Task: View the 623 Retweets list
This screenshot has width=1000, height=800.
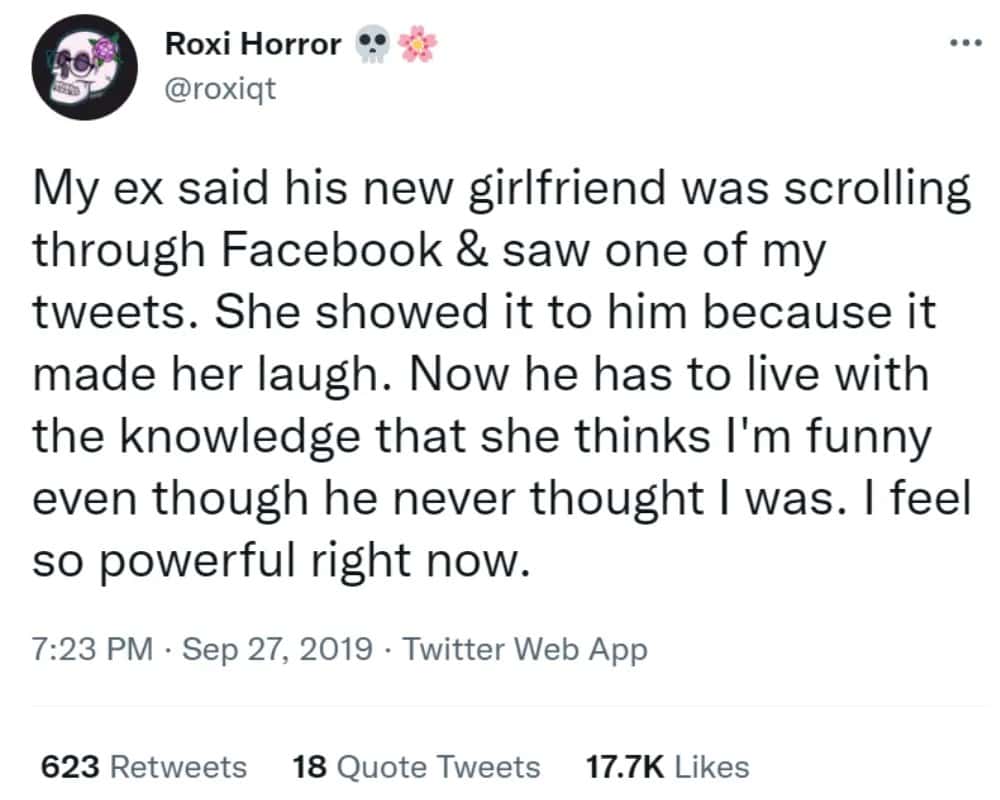Action: coord(143,767)
